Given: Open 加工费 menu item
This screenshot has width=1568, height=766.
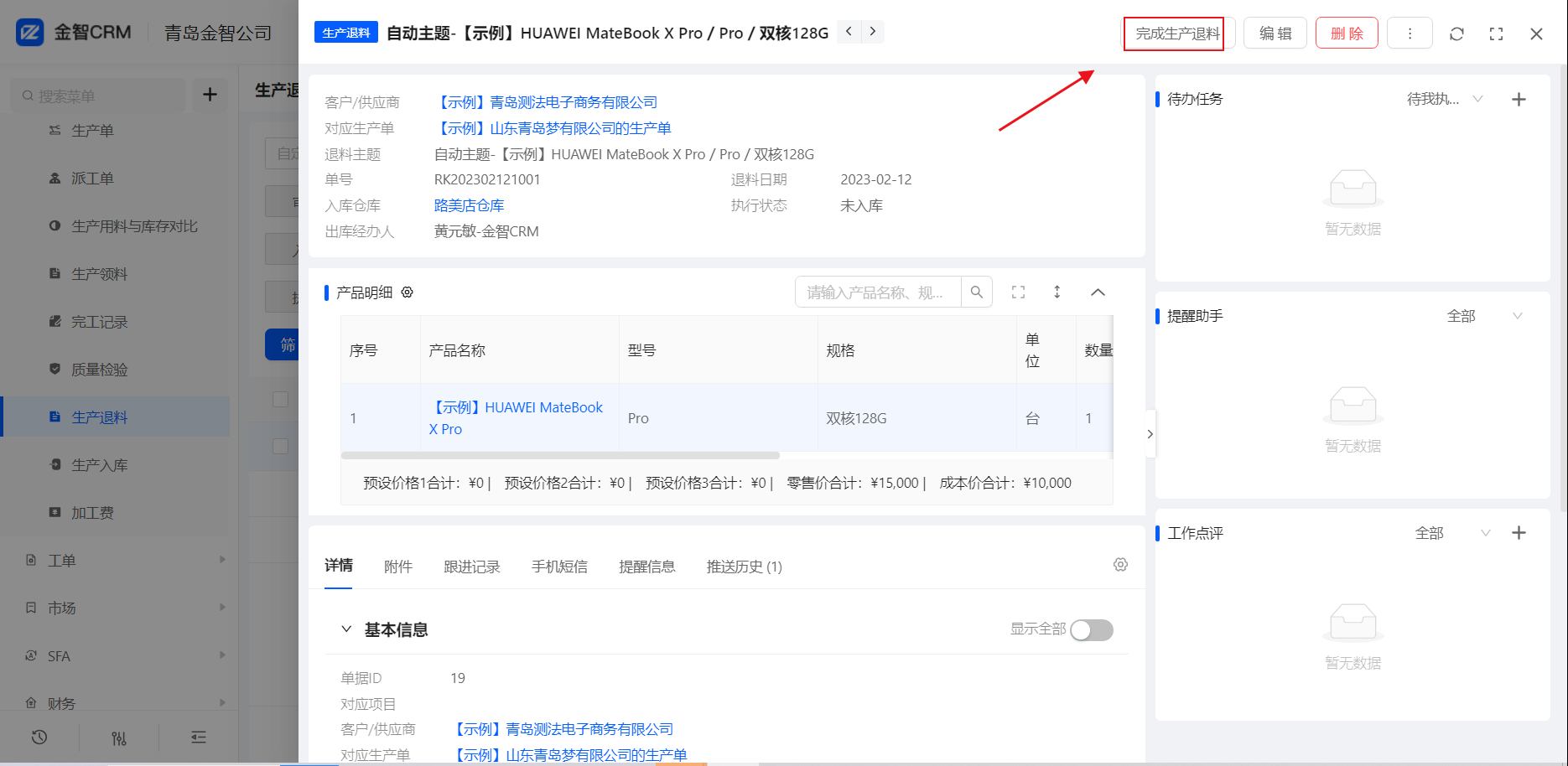Looking at the screenshot, I should tap(92, 513).
